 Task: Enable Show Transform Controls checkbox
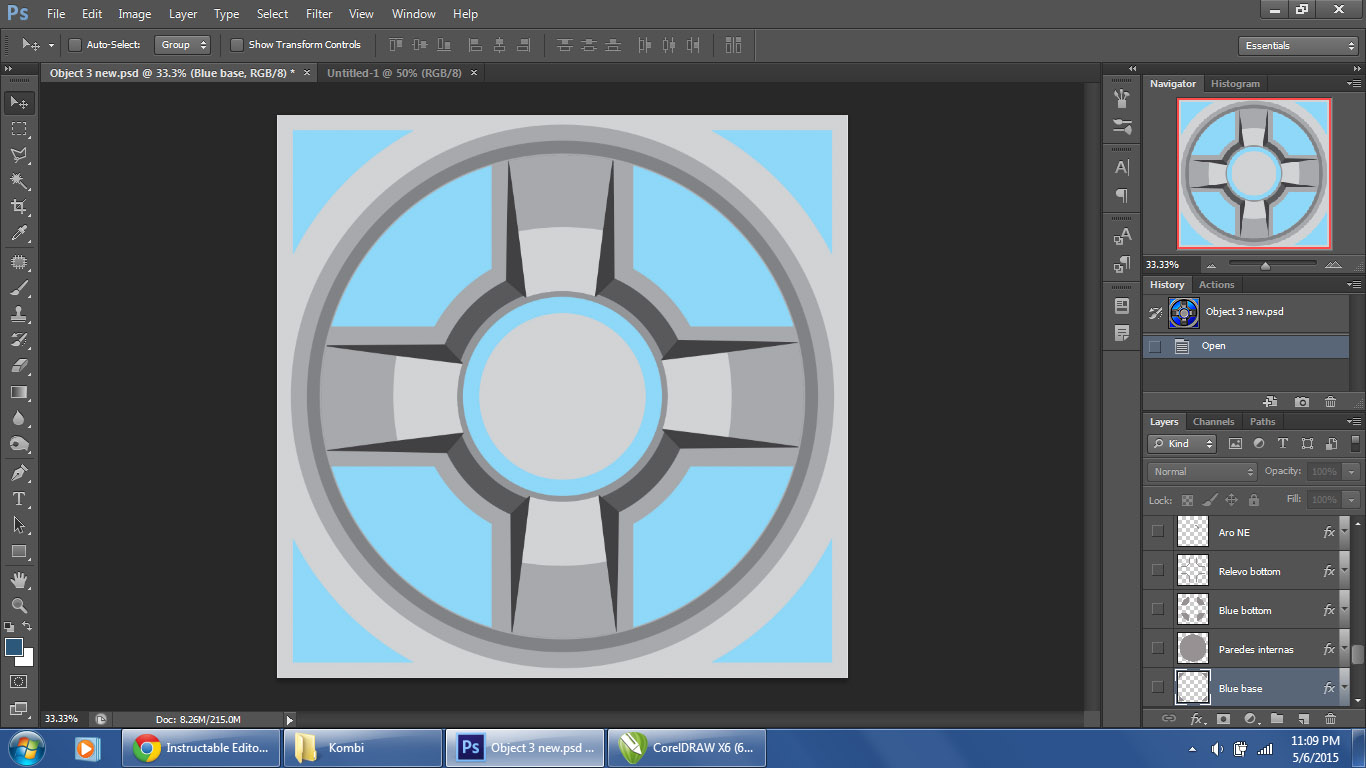point(237,45)
